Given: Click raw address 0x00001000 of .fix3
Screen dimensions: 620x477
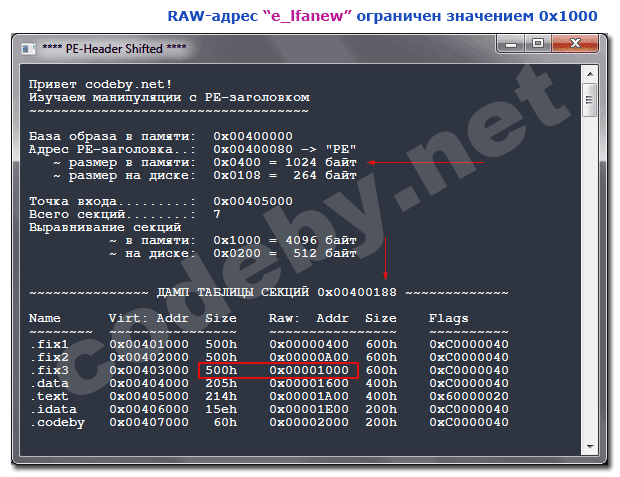Looking at the screenshot, I should [309, 371].
